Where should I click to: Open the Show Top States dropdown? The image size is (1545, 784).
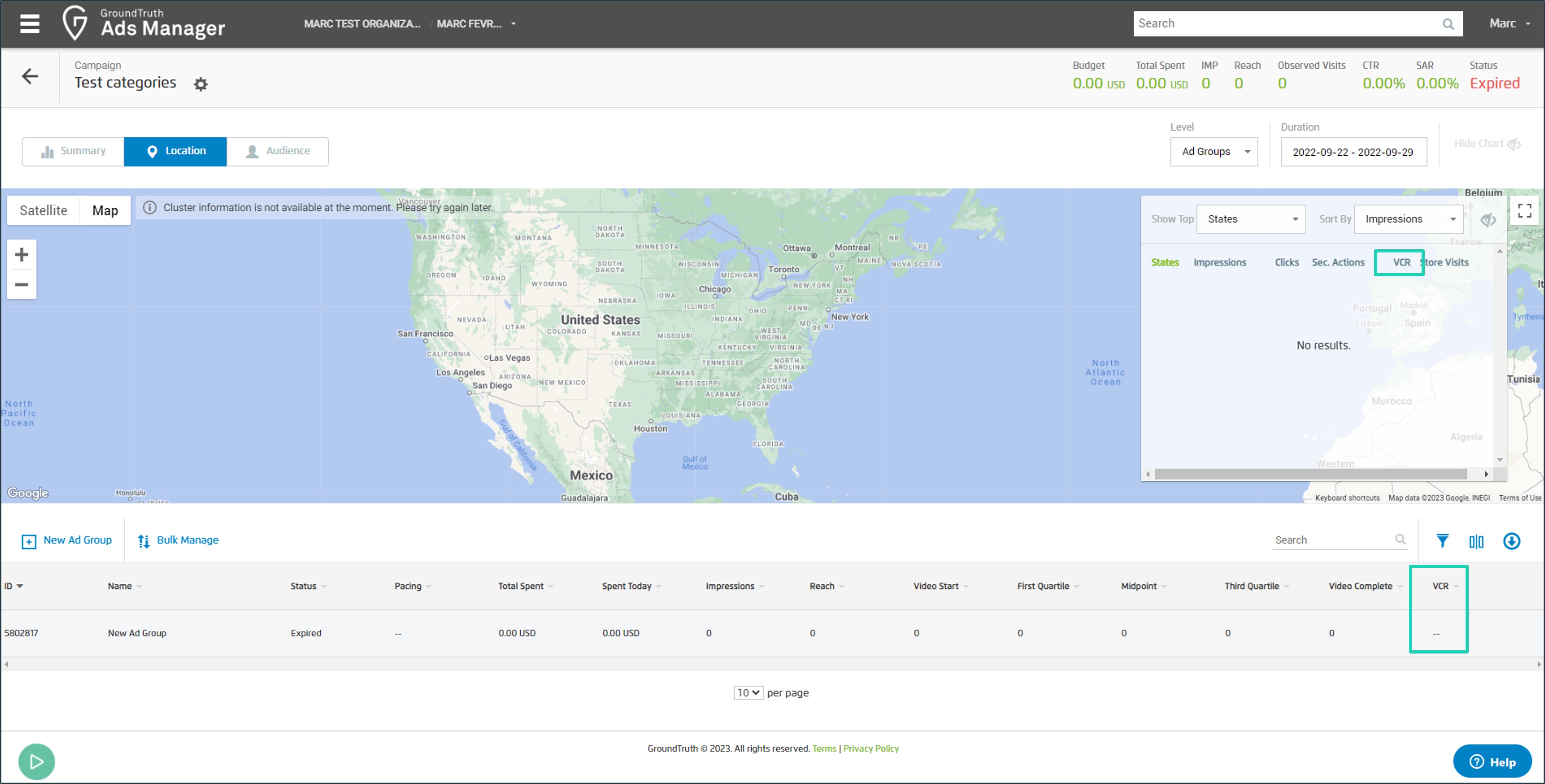click(1251, 219)
